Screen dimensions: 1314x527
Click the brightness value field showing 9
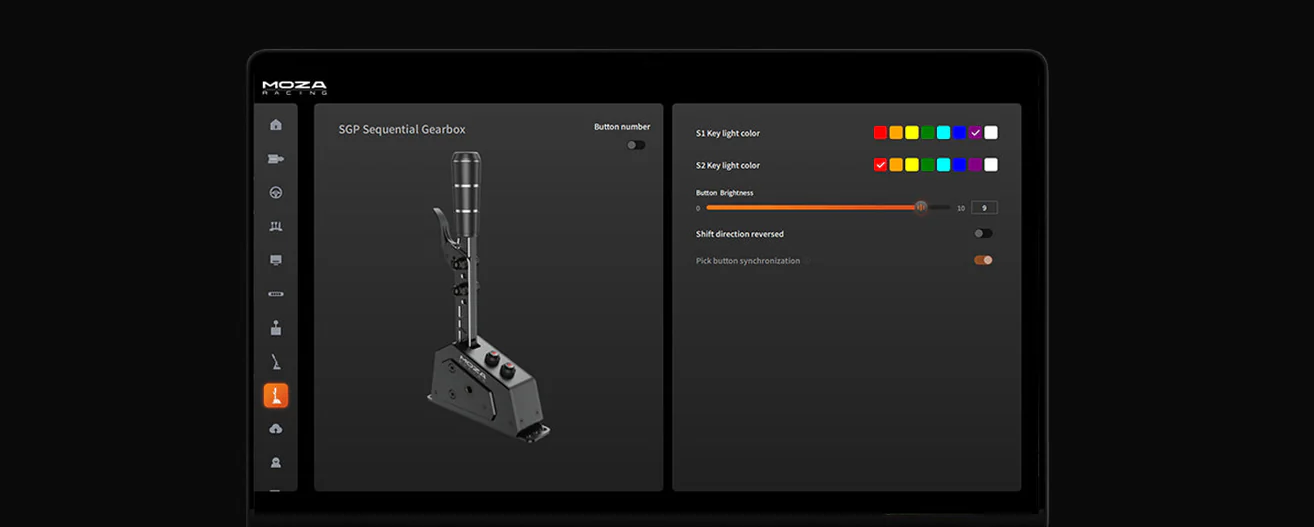(x=984, y=208)
